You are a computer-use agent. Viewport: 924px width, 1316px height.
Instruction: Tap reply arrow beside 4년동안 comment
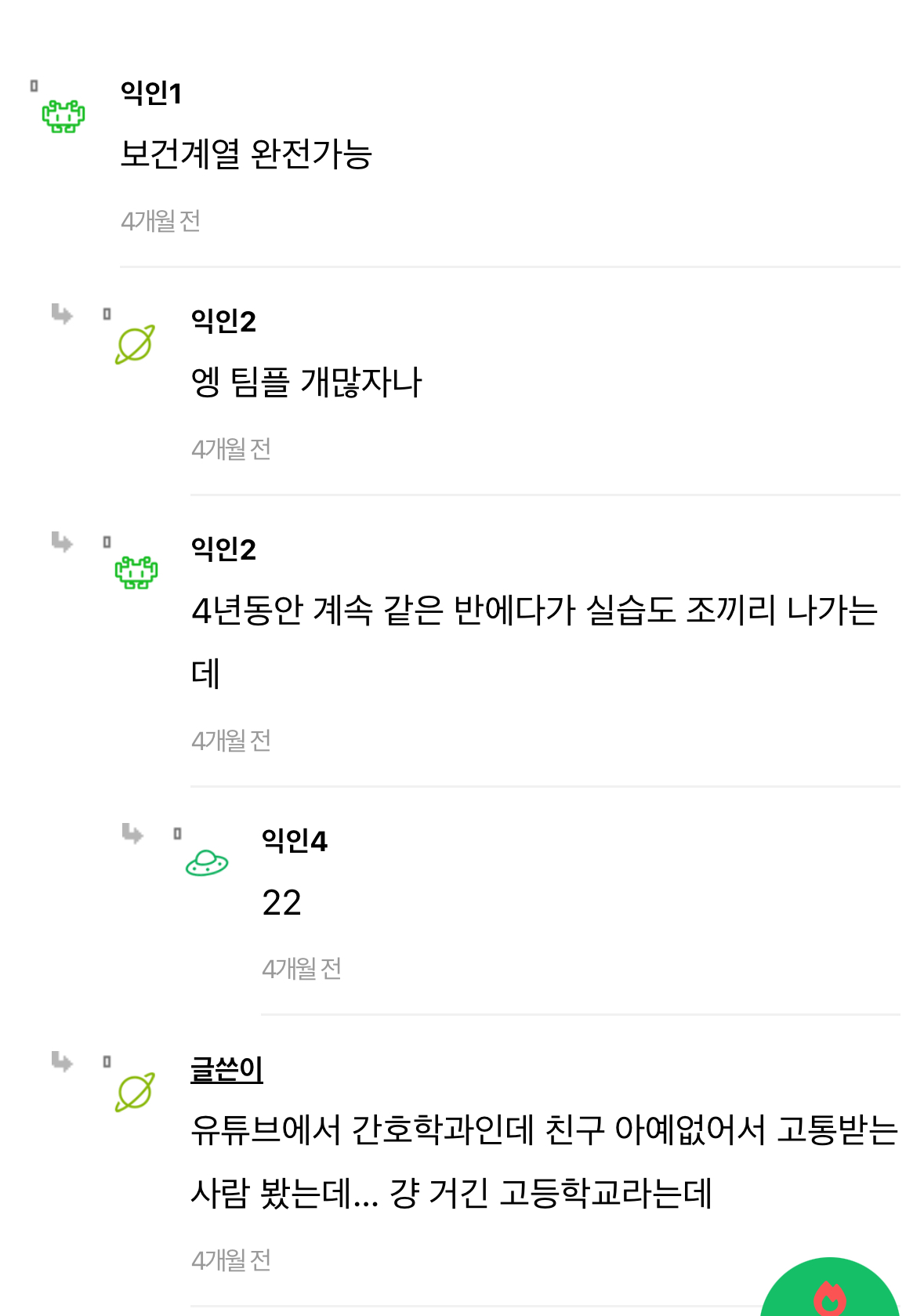(62, 542)
